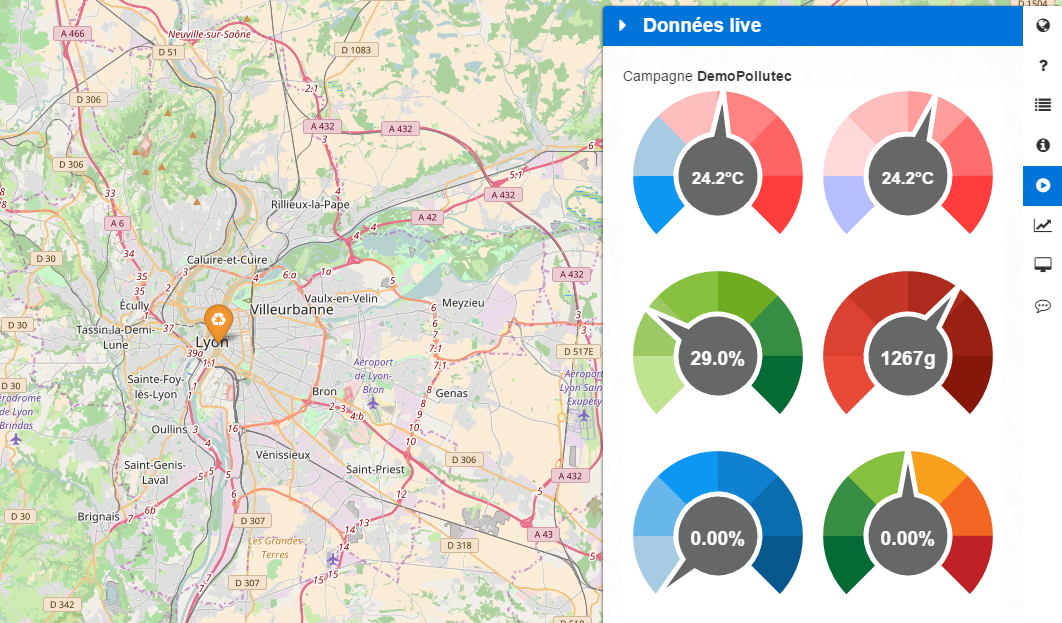
Task: Click the airplane icon at Aéroport de Lyon-Bron
Action: 373,402
